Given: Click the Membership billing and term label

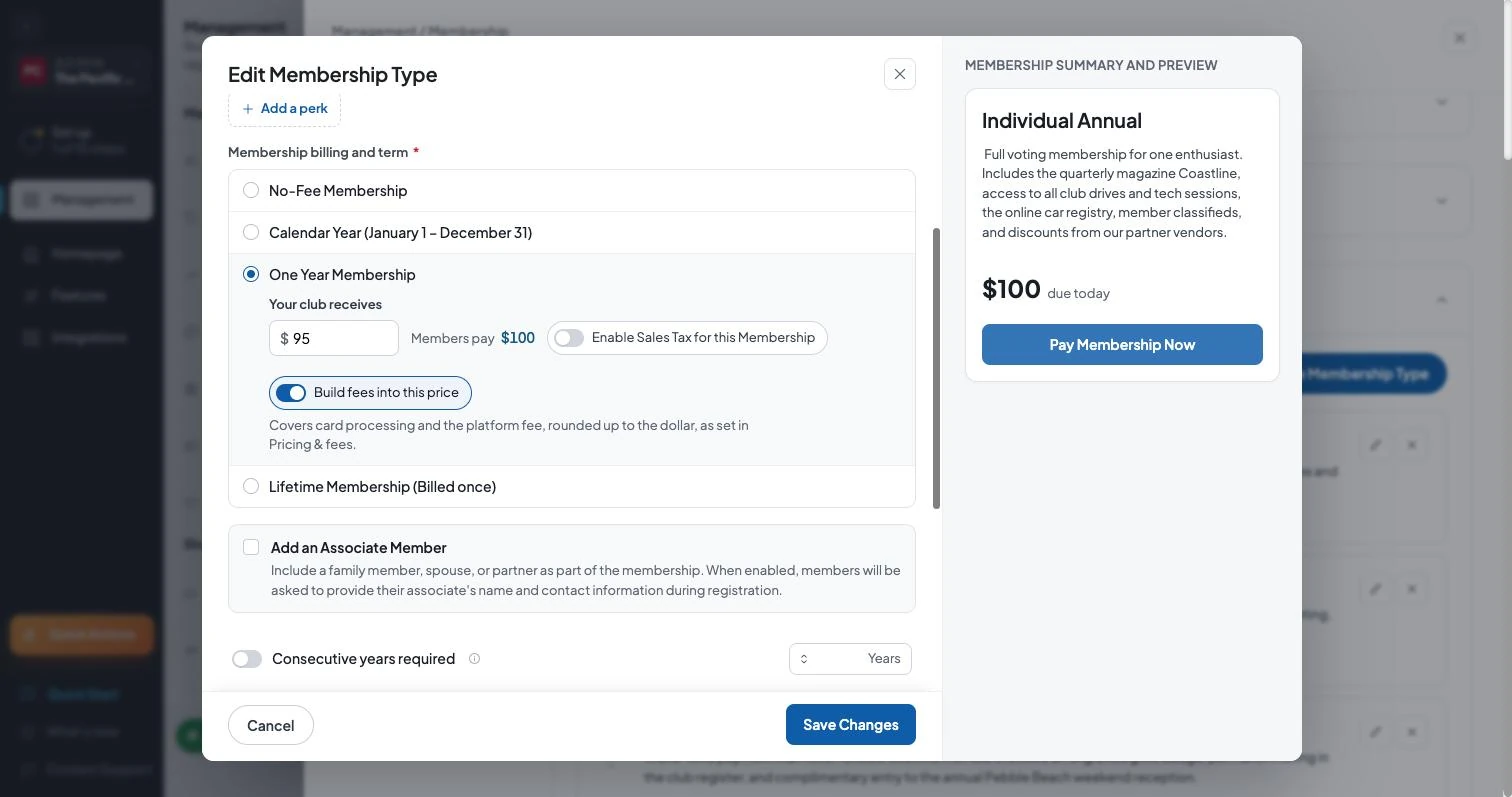Looking at the screenshot, I should 318,152.
